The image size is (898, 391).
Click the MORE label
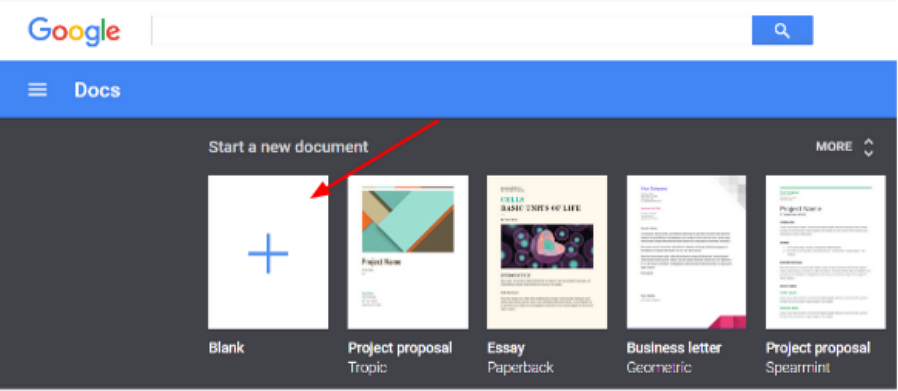click(x=834, y=147)
